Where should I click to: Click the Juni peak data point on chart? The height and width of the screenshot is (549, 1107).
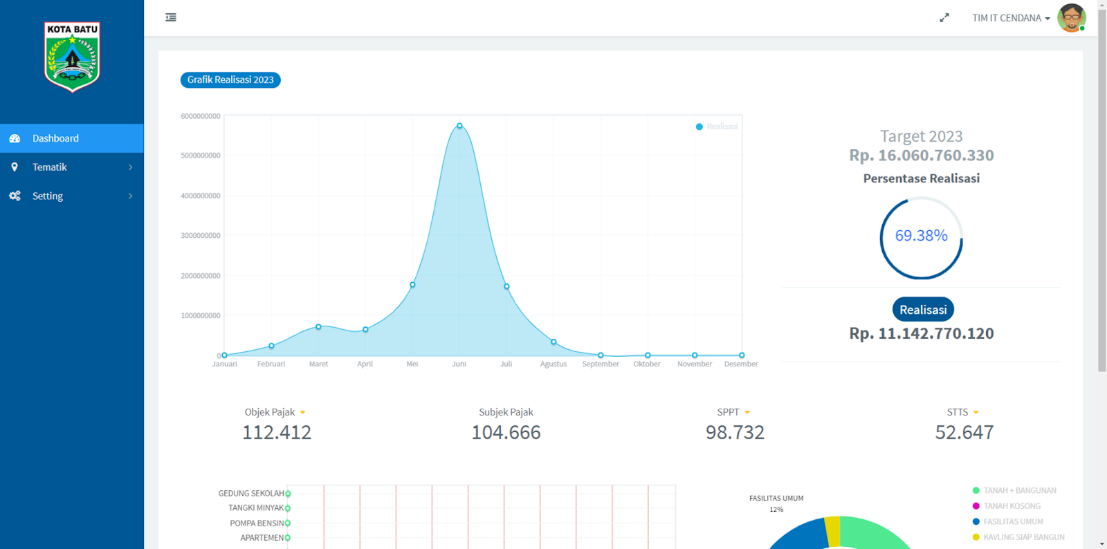point(459,126)
